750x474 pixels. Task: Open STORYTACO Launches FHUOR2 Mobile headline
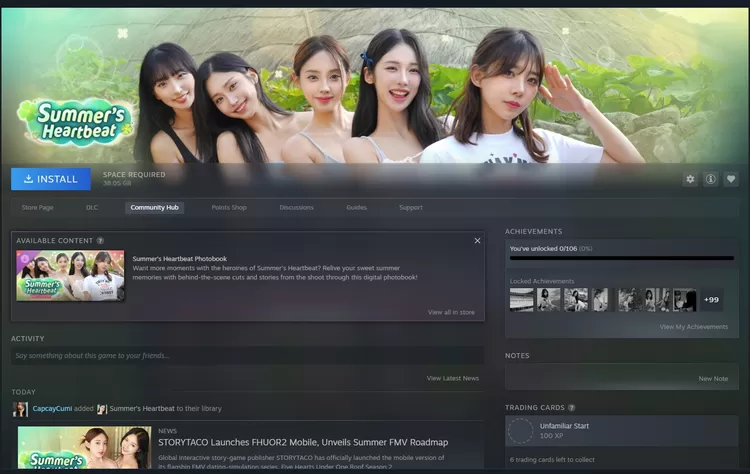point(303,442)
